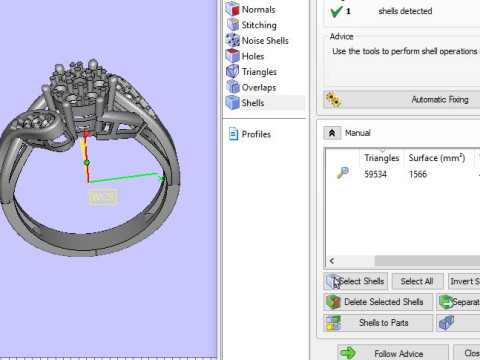The height and width of the screenshot is (360, 480).
Task: Click the Shells to Parts button
Action: pos(378,323)
